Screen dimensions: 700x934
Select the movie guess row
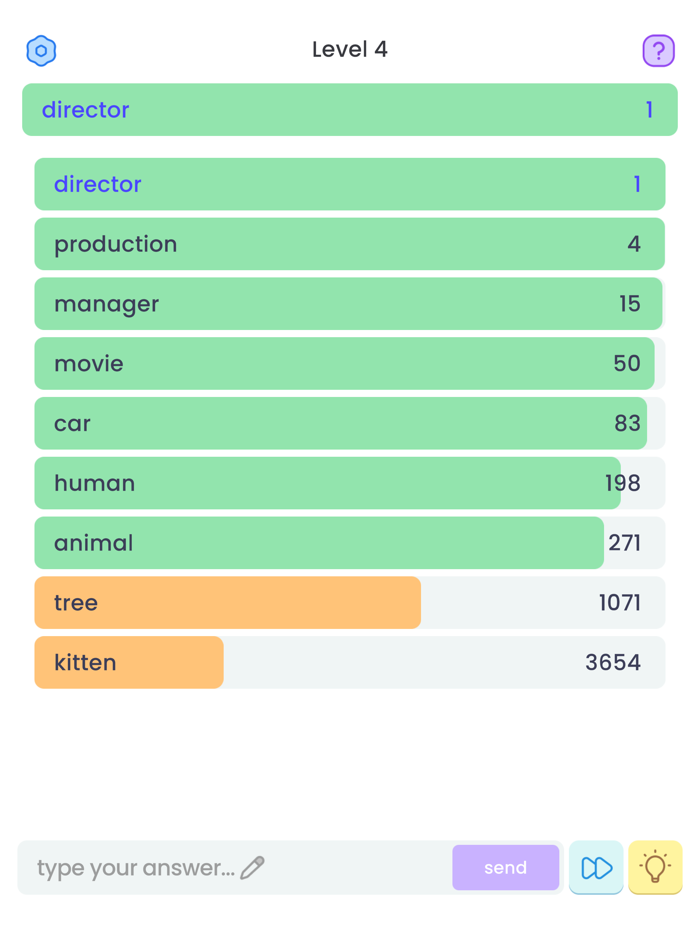349,363
